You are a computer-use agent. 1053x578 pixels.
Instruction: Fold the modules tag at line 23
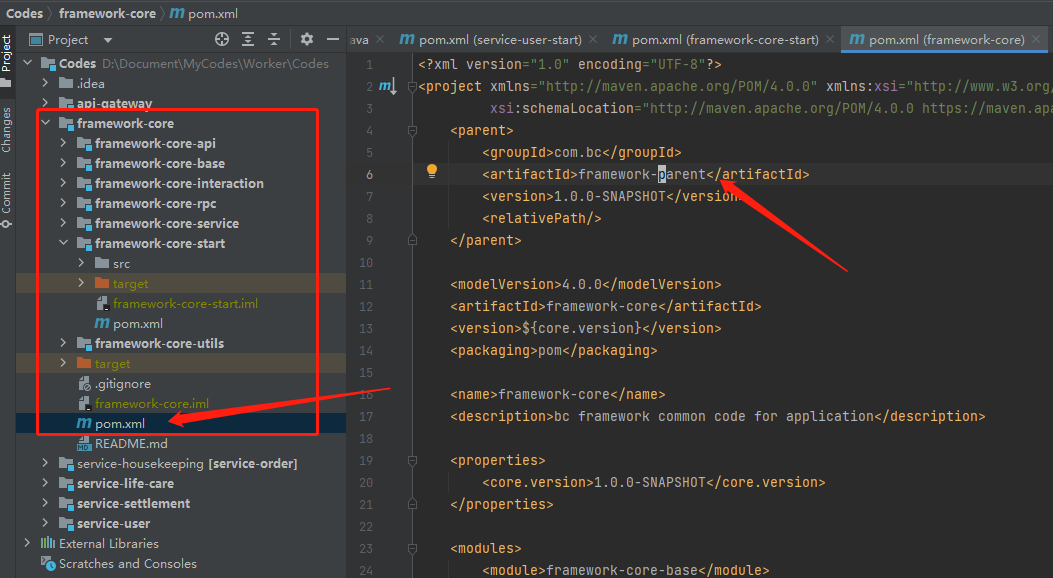click(412, 548)
